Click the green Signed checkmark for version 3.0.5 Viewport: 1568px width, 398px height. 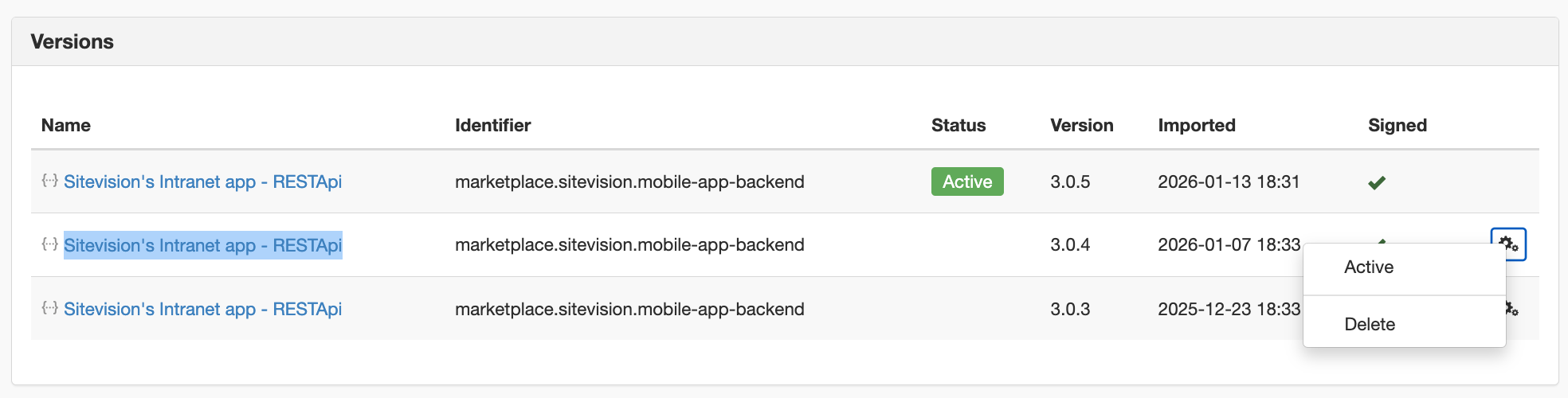tap(1377, 182)
